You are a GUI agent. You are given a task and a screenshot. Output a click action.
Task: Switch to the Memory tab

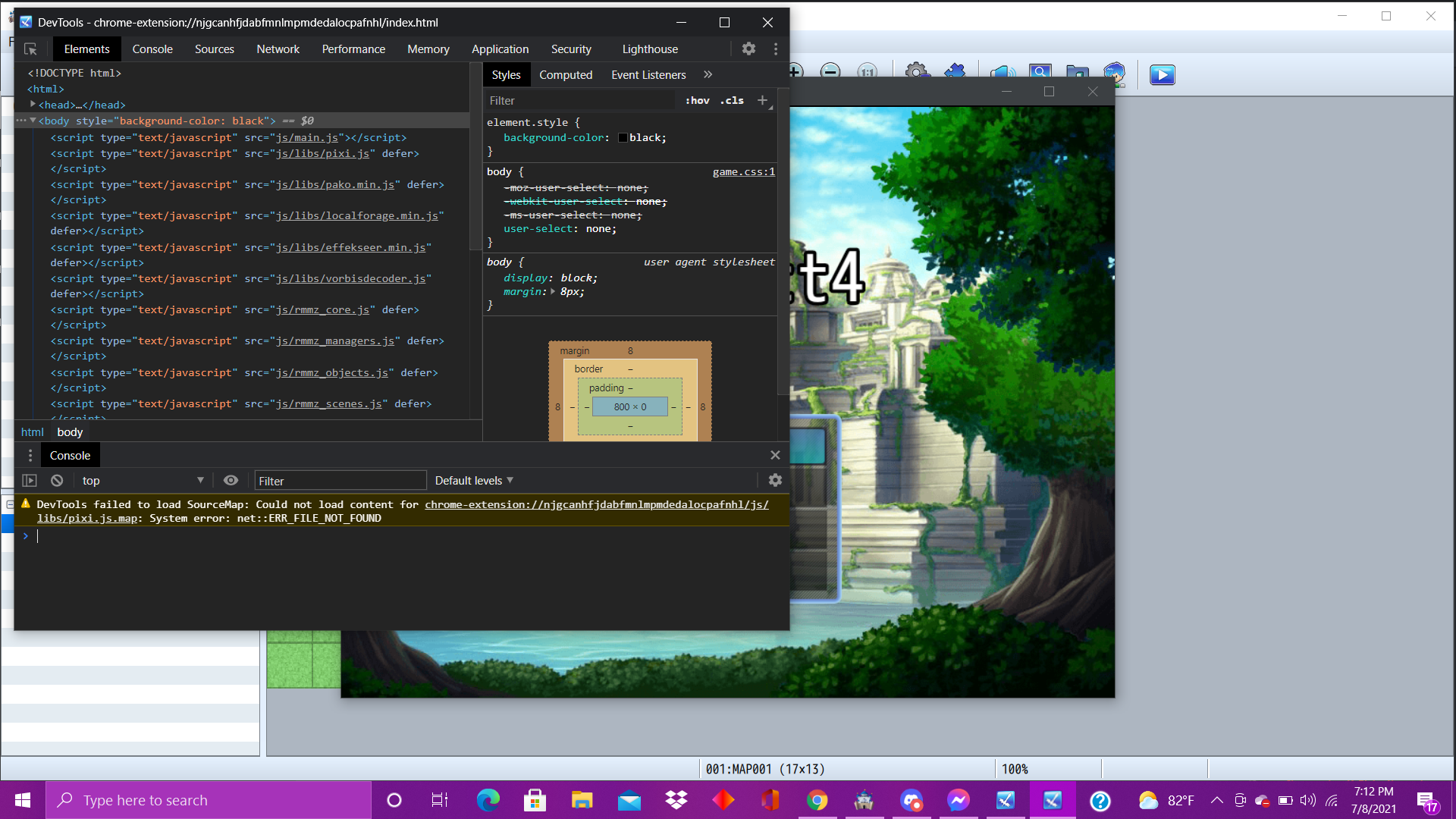pos(428,49)
